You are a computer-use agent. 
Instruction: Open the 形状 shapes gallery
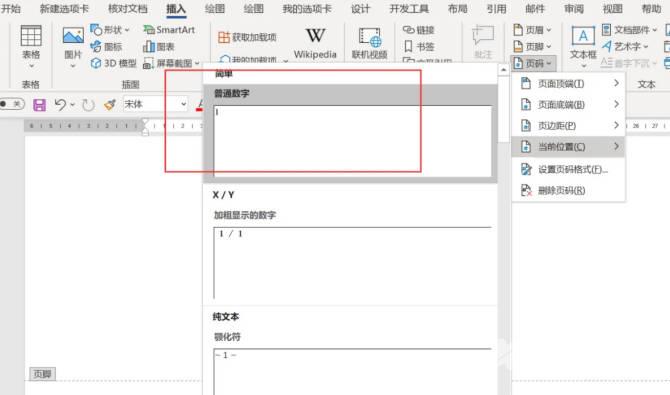point(109,29)
